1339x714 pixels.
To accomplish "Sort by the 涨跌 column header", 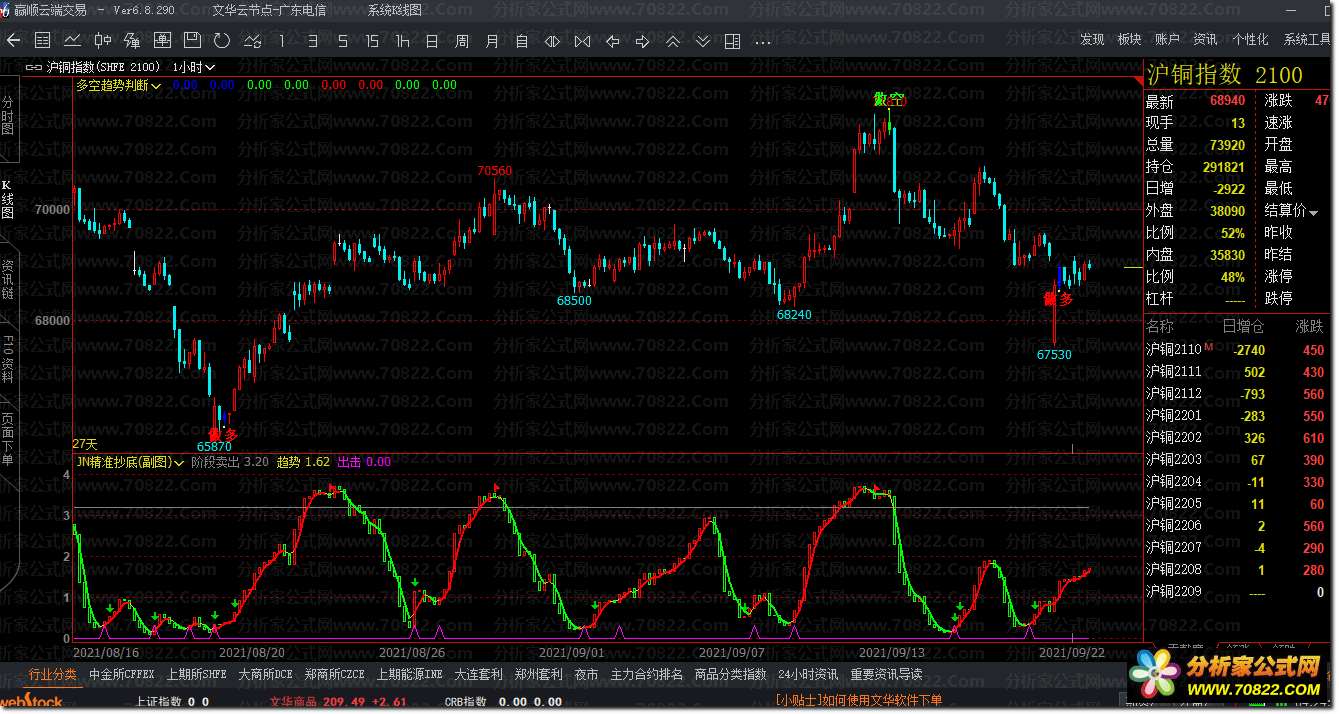I will tap(1309, 327).
